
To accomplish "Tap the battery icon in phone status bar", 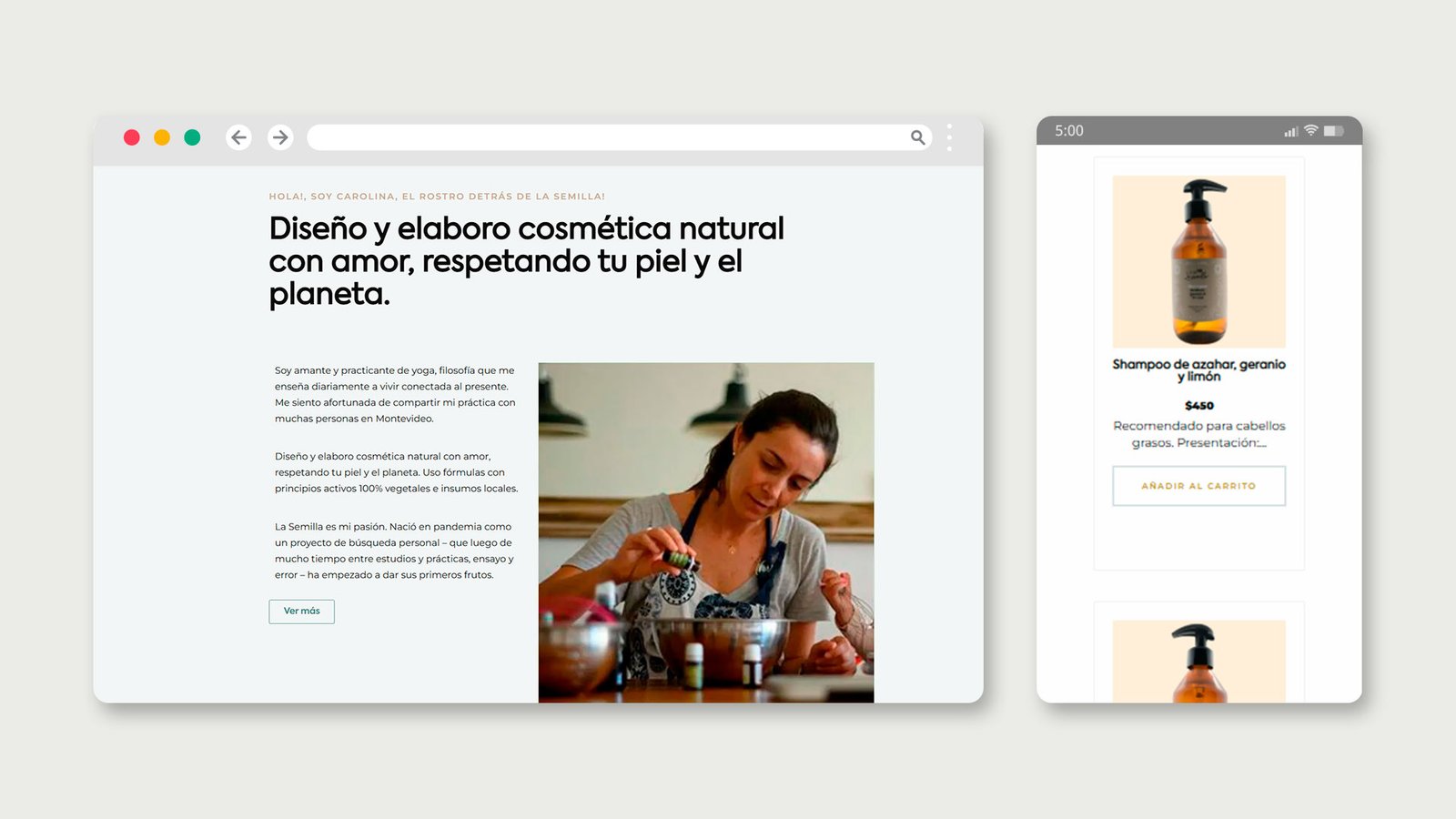I will [x=1333, y=131].
